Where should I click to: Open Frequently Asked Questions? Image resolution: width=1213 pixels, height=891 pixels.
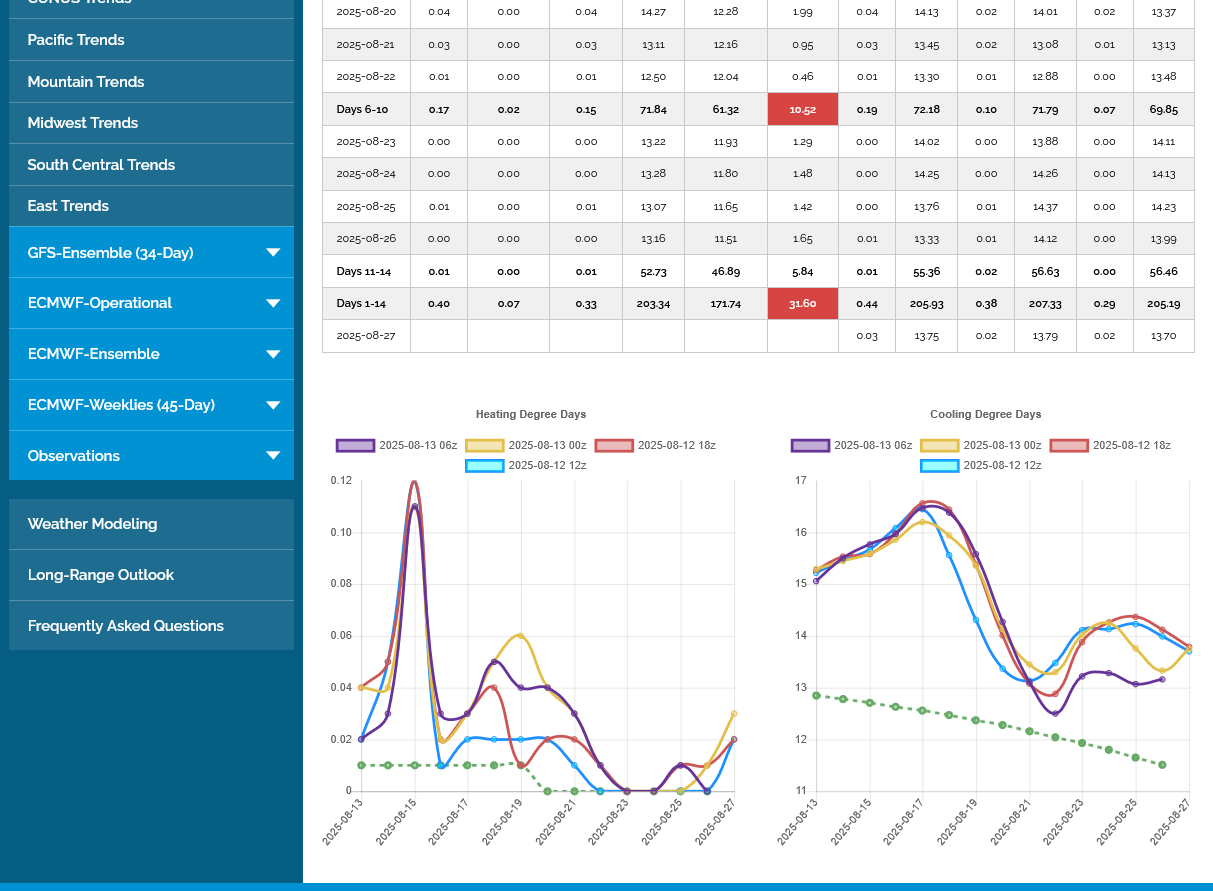[126, 626]
